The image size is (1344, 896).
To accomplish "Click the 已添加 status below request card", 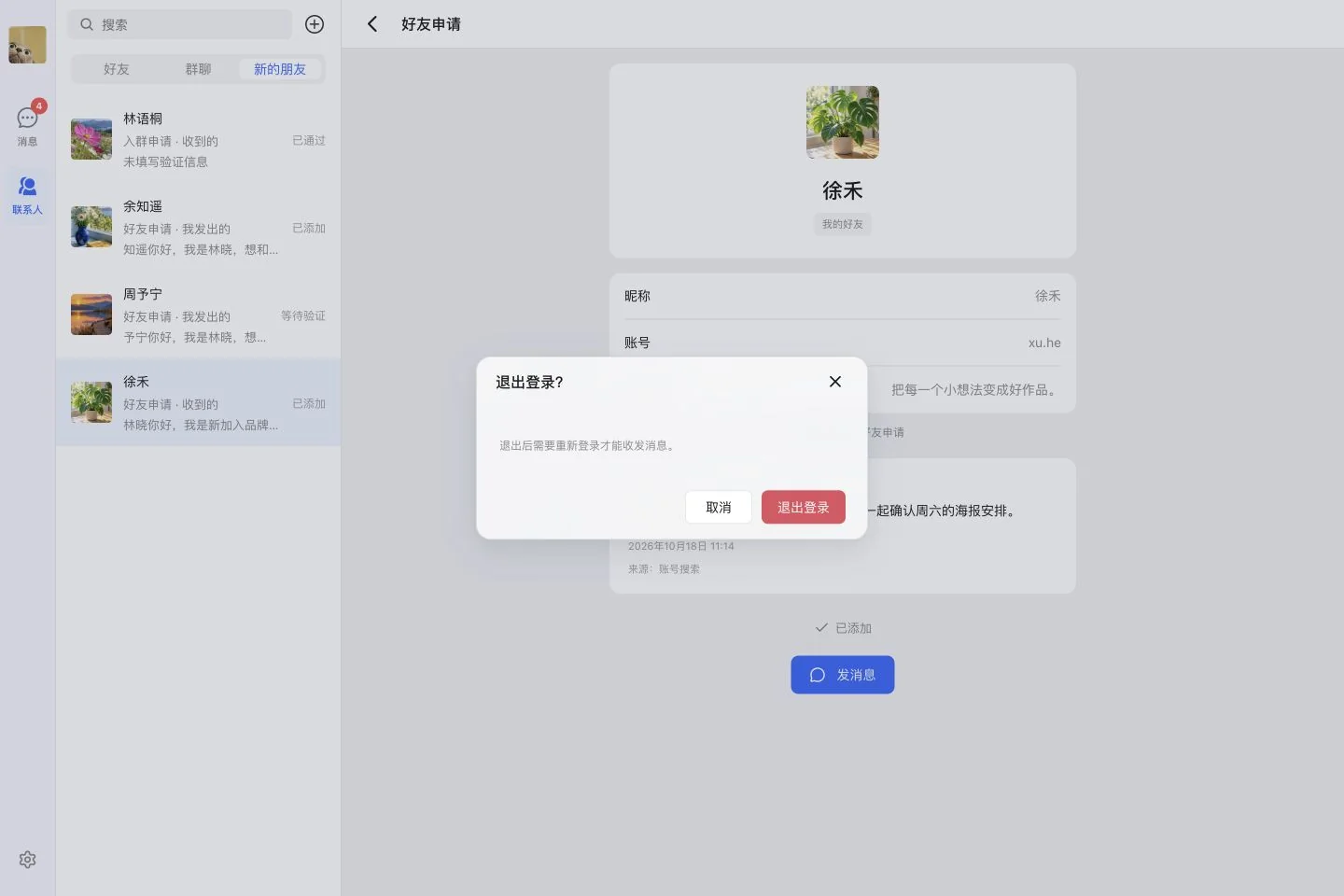I will point(843,628).
